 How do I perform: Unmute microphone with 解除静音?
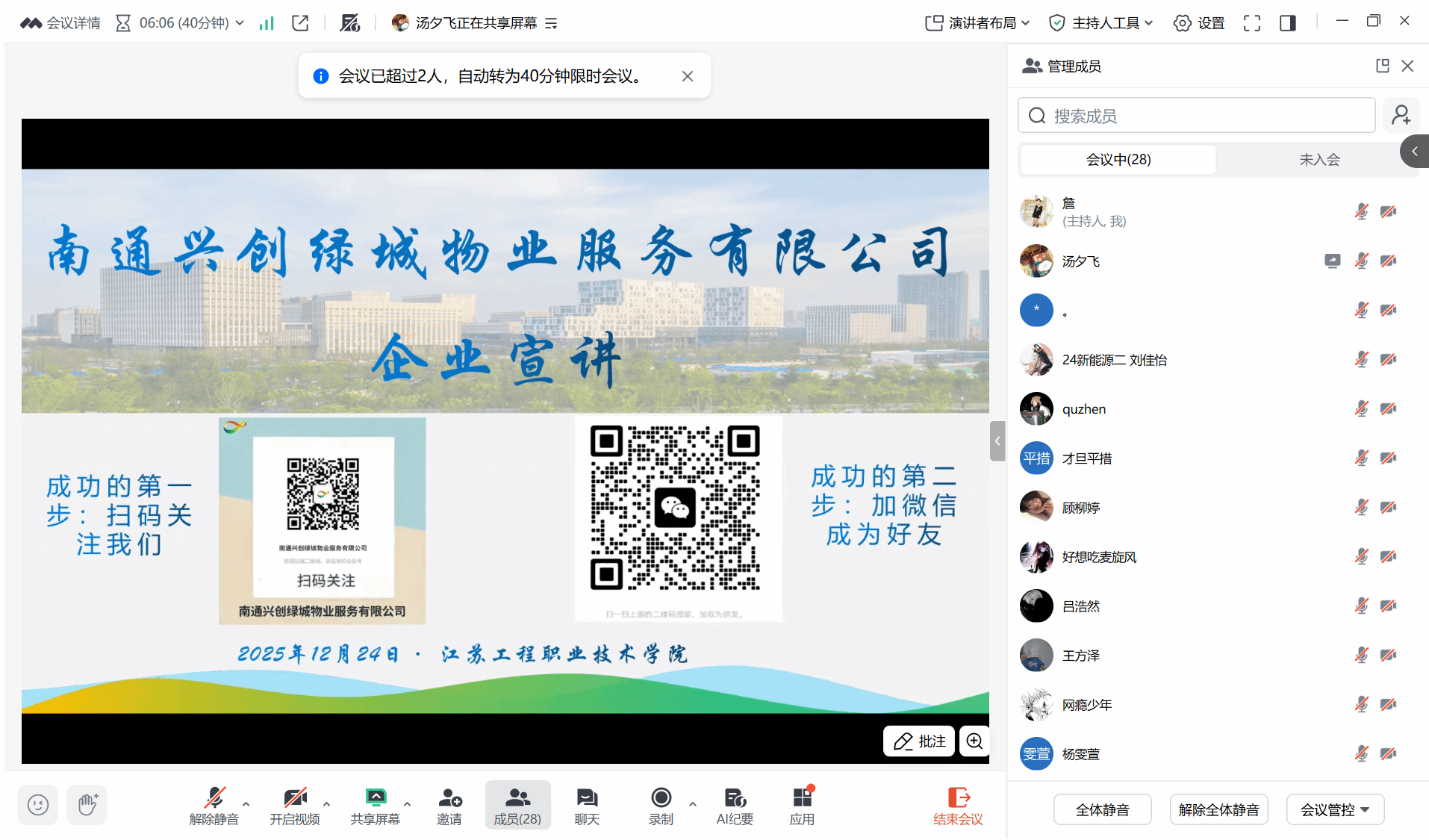[214, 806]
